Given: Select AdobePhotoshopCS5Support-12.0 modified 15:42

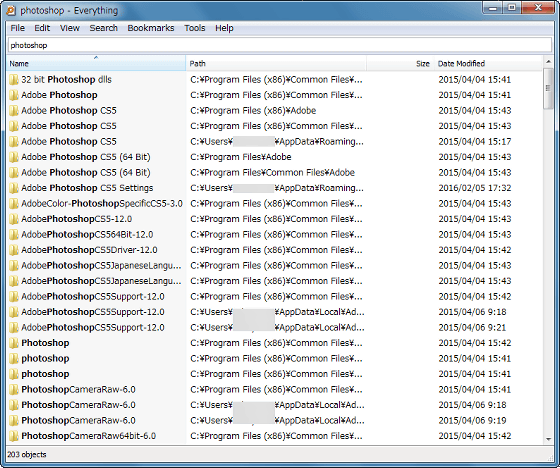Looking at the screenshot, I should point(93,297).
